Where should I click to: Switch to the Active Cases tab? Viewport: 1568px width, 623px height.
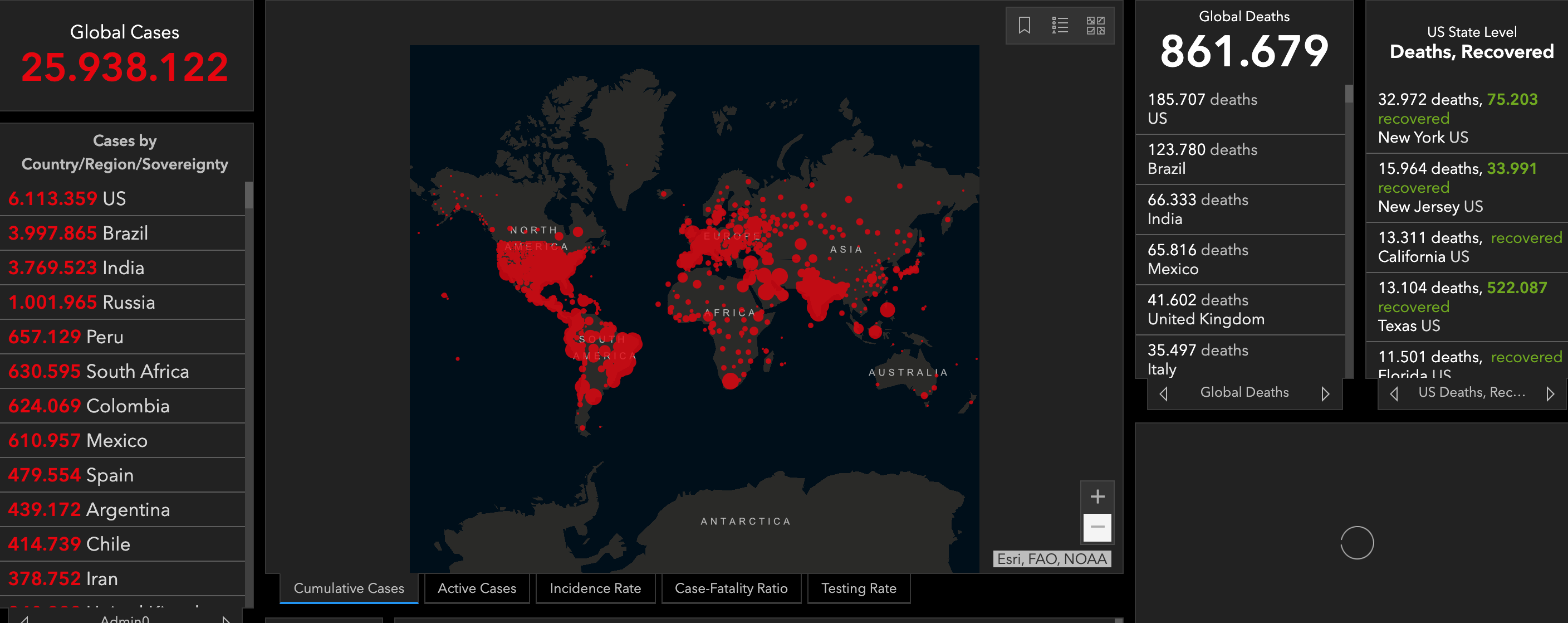477,588
